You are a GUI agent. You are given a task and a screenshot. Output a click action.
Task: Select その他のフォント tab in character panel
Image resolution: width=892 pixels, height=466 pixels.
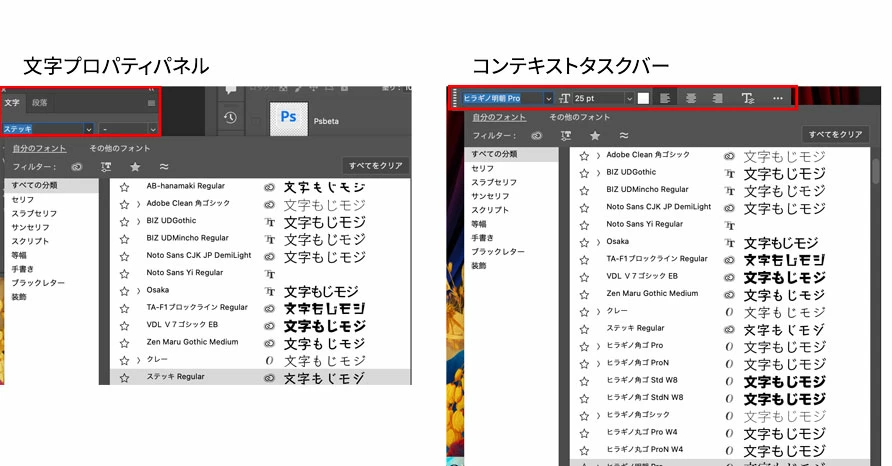[x=119, y=149]
